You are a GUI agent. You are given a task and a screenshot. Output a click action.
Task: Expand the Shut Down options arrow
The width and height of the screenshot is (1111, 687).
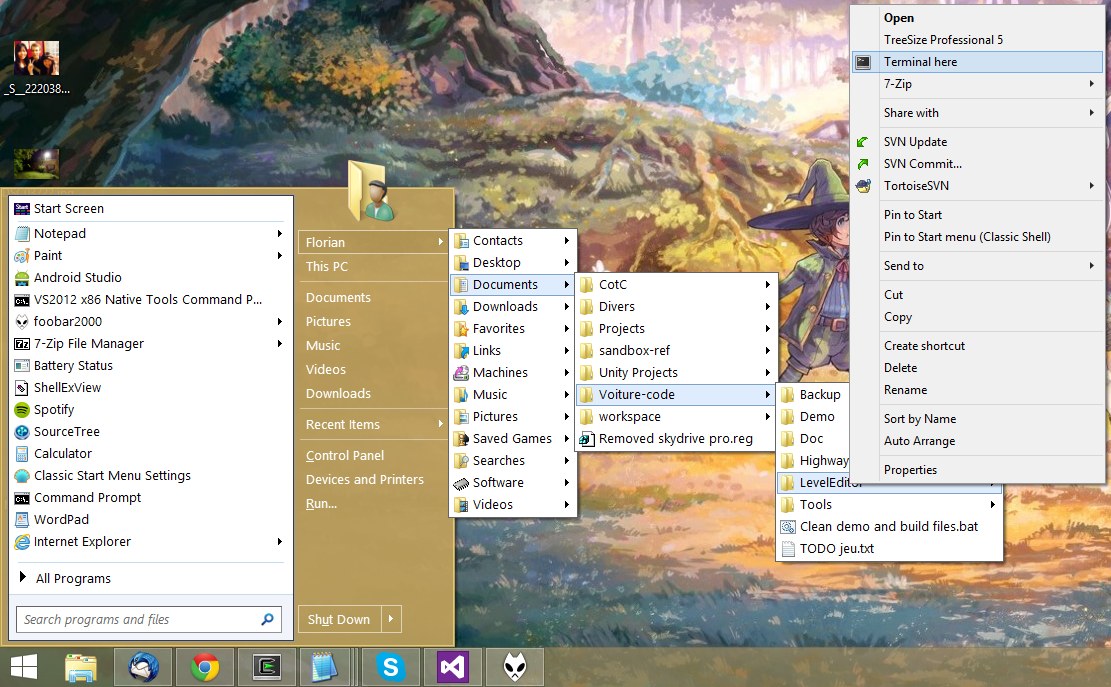pyautogui.click(x=391, y=620)
